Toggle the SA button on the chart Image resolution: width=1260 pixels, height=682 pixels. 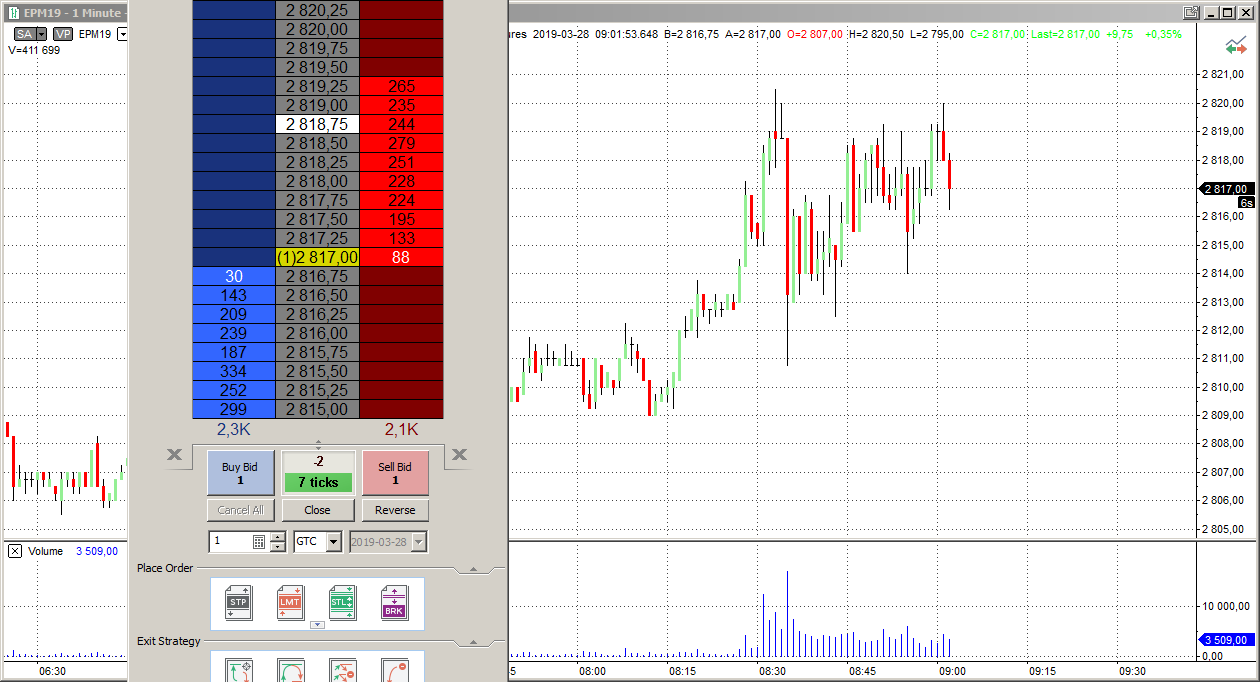point(24,34)
